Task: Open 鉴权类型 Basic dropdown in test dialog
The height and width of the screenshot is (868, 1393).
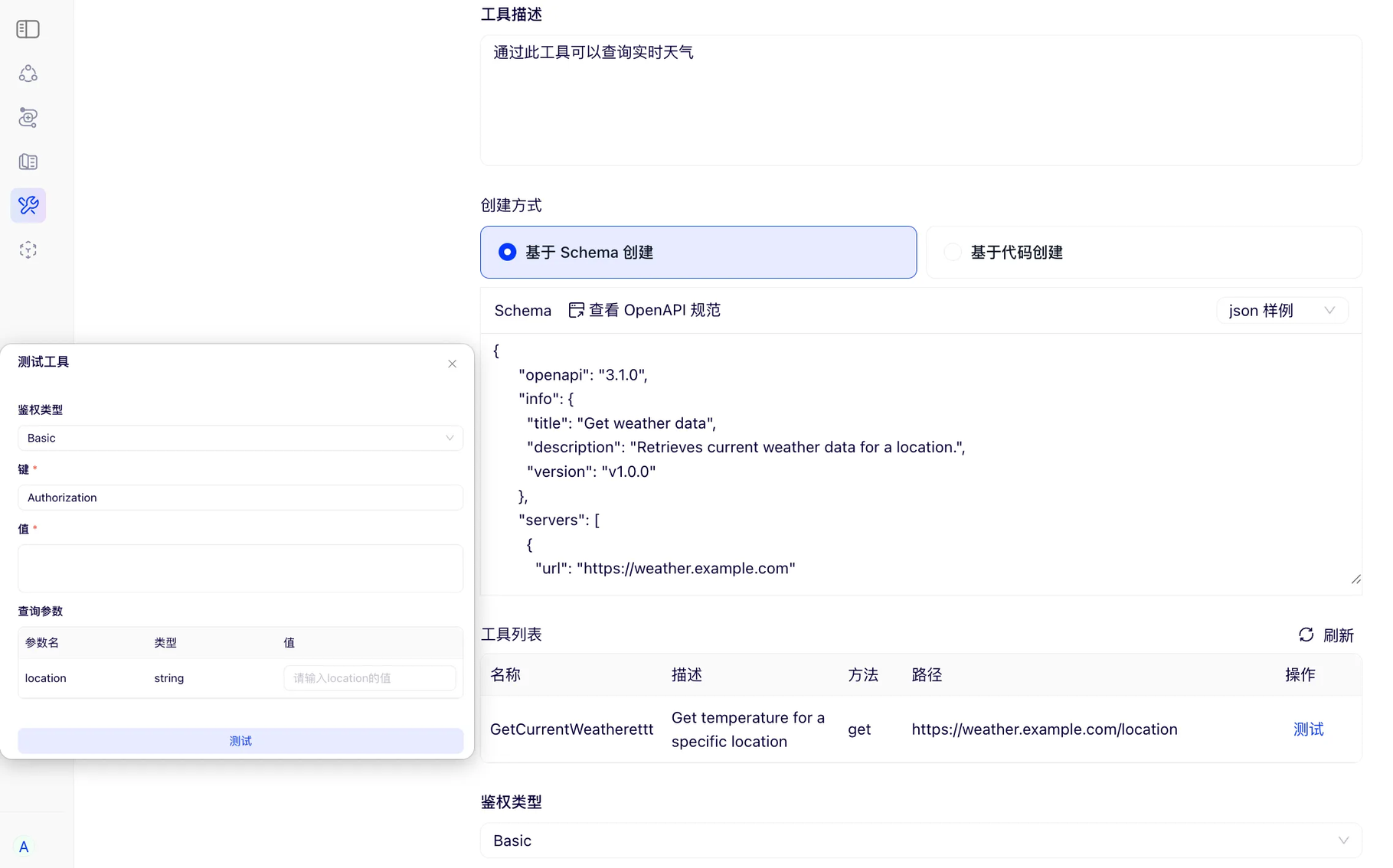Action: [240, 438]
